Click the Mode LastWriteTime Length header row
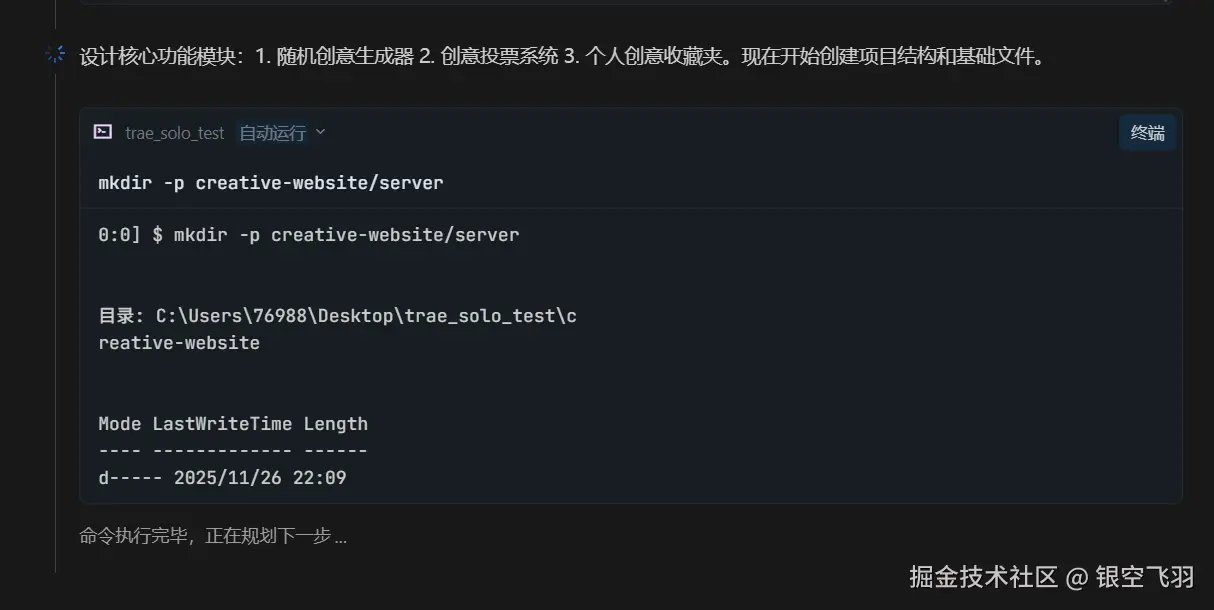 click(x=233, y=424)
